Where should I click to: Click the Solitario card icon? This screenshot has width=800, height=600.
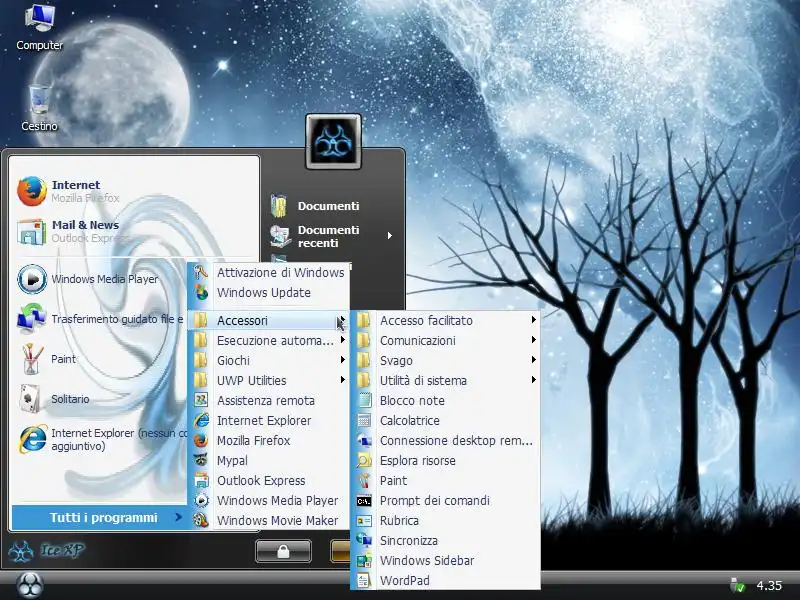coord(31,398)
